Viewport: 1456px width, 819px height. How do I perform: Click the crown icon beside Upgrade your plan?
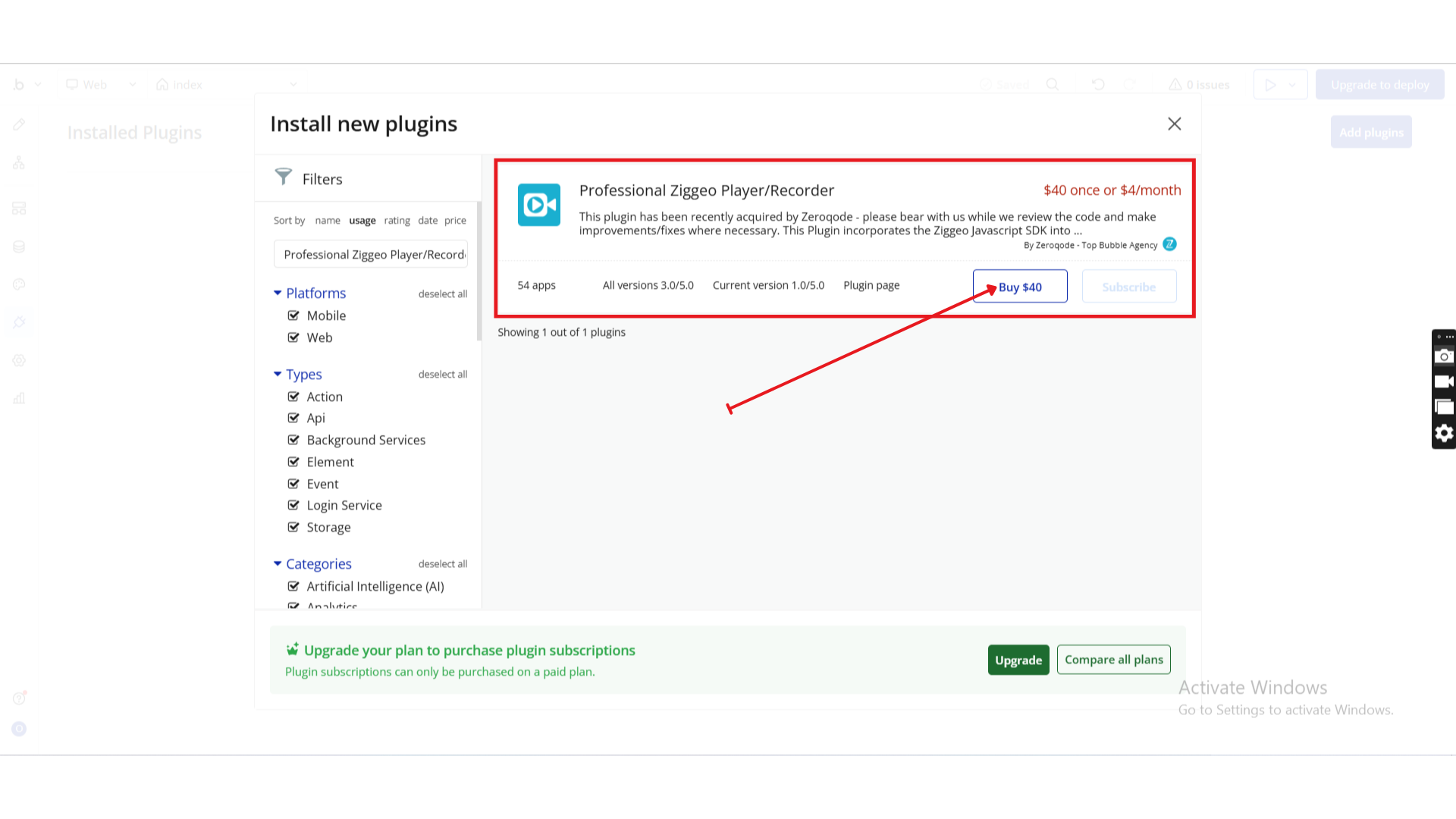[292, 650]
